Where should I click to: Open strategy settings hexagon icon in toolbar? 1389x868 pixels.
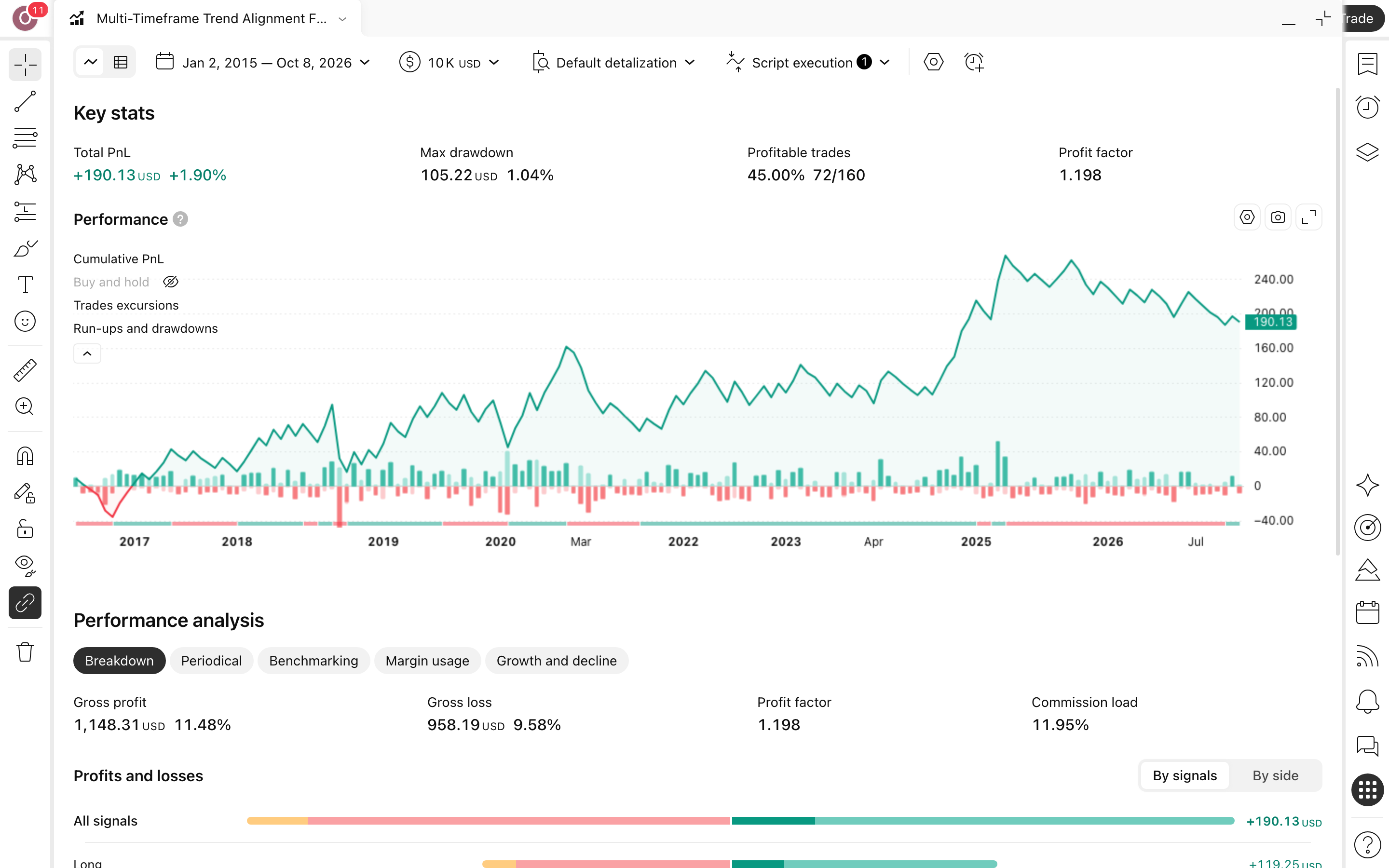pos(933,62)
